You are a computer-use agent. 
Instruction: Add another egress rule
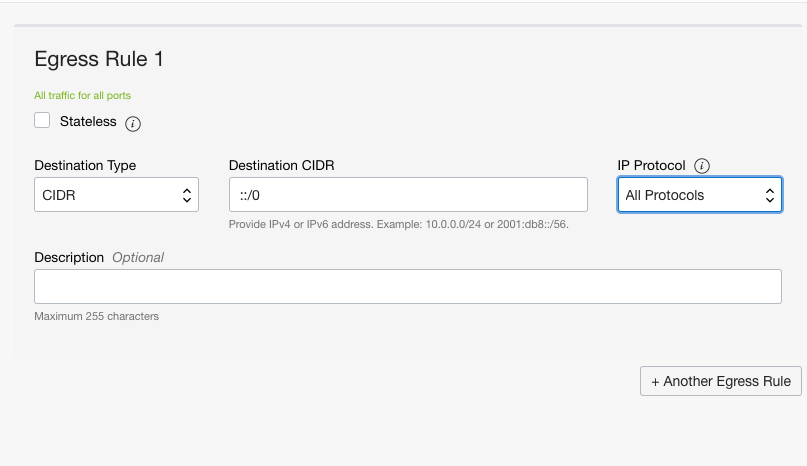721,381
